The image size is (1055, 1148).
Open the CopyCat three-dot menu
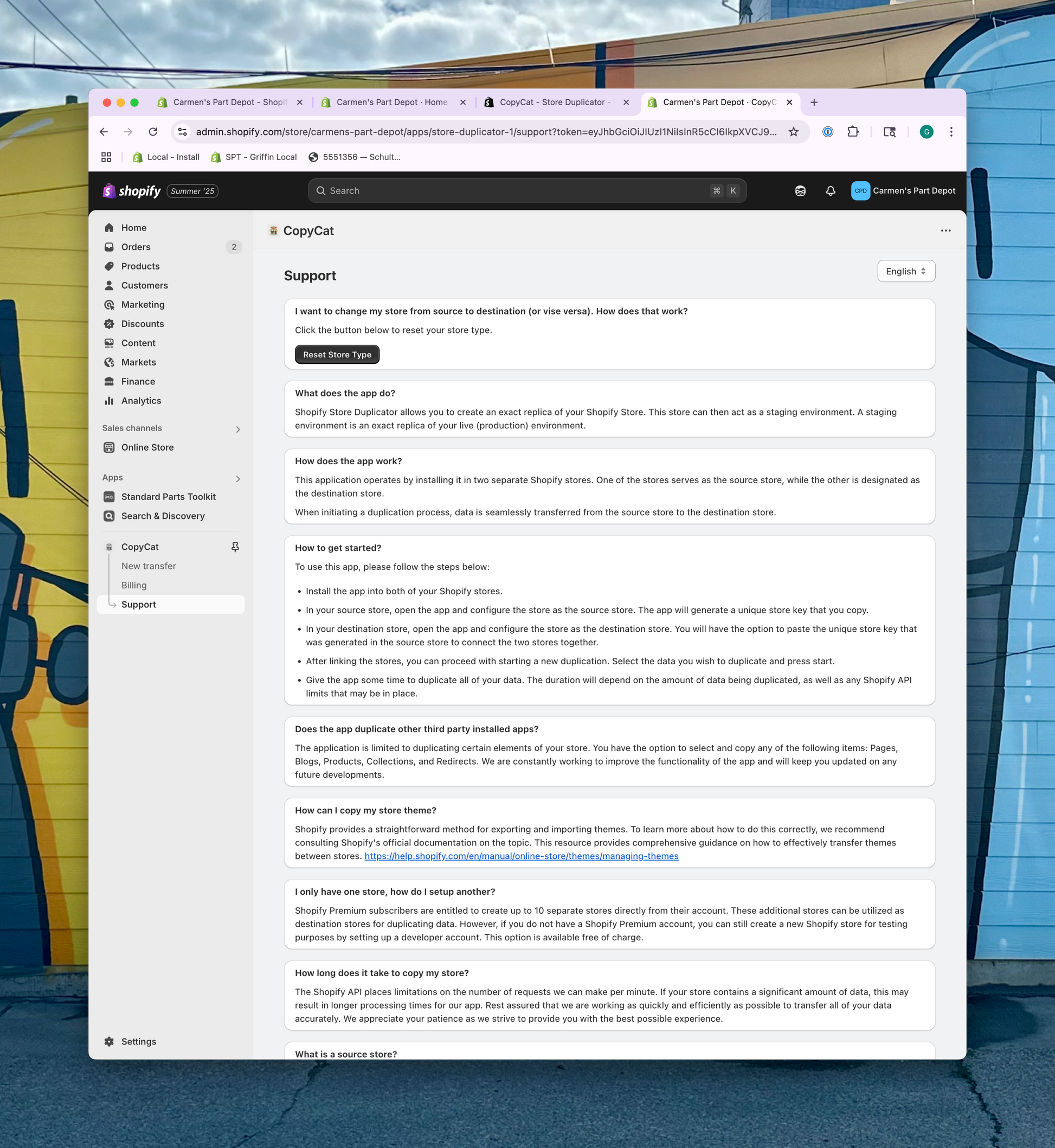coord(946,231)
